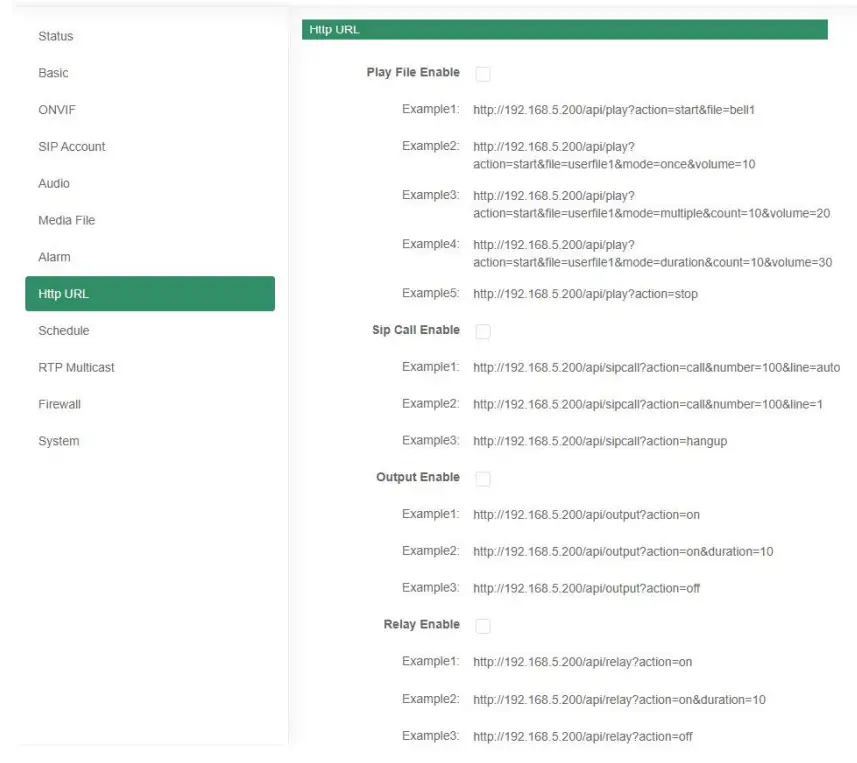Click the play URL with mode=multiple&count=10

(651, 204)
